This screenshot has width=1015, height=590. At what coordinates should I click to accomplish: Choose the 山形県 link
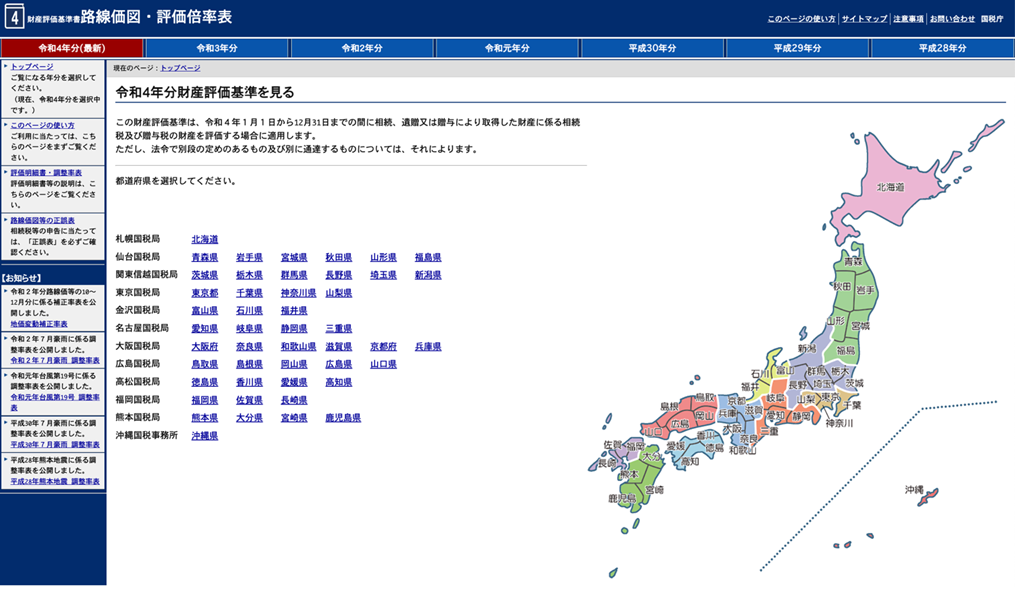click(383, 258)
